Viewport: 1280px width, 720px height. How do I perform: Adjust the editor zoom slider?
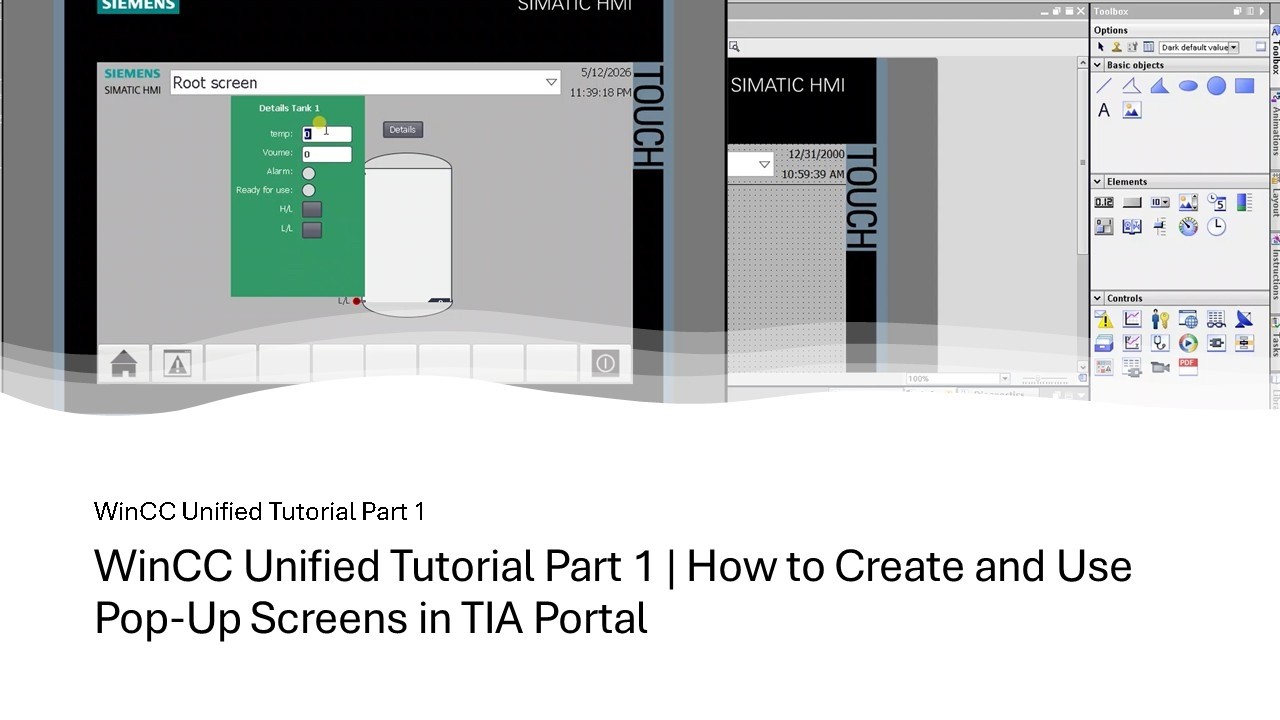tap(1043, 379)
